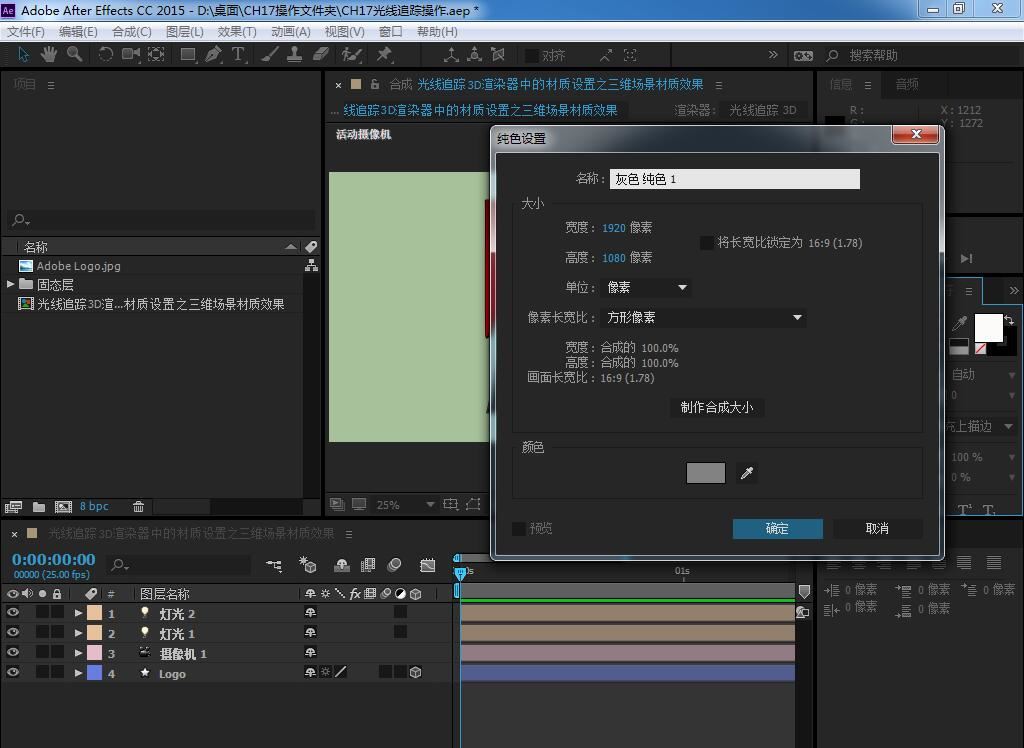Open the 效果(T) menu
The image size is (1024, 748).
pos(236,31)
